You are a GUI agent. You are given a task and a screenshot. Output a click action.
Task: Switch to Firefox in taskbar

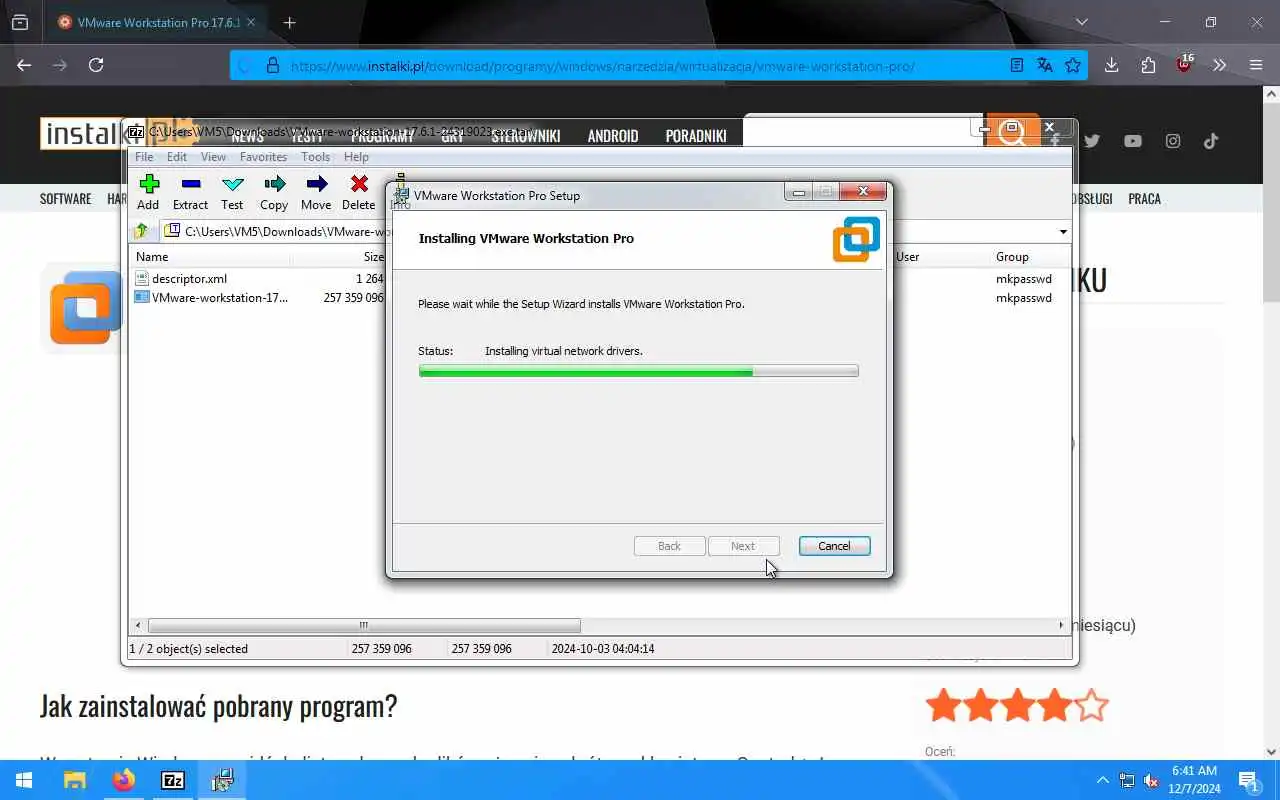point(124,780)
